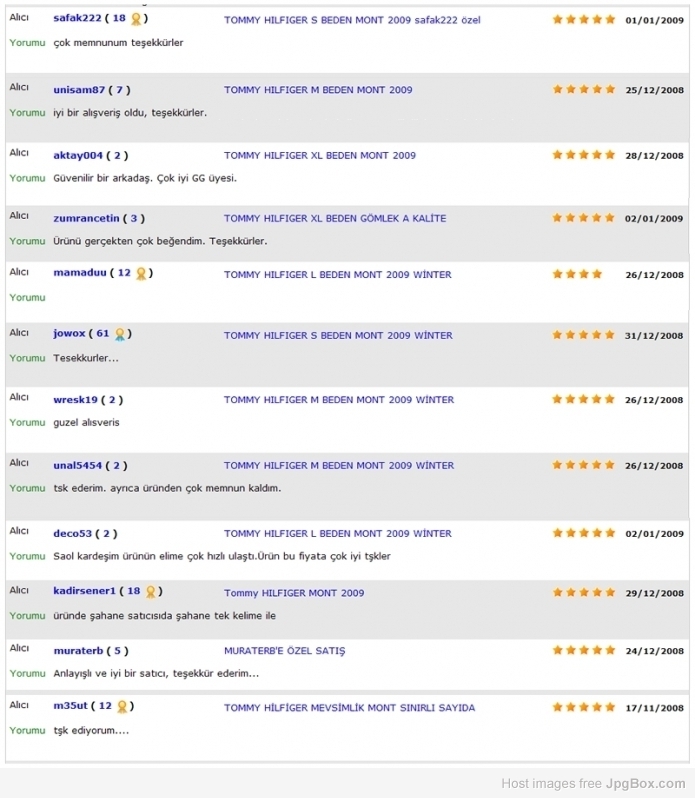The width and height of the screenshot is (695, 798).
Task: View wresk19's user profile
Action: (75, 400)
